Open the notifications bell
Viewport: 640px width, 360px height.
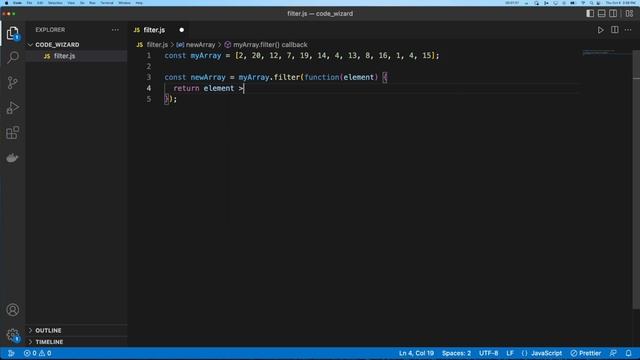click(x=629, y=353)
